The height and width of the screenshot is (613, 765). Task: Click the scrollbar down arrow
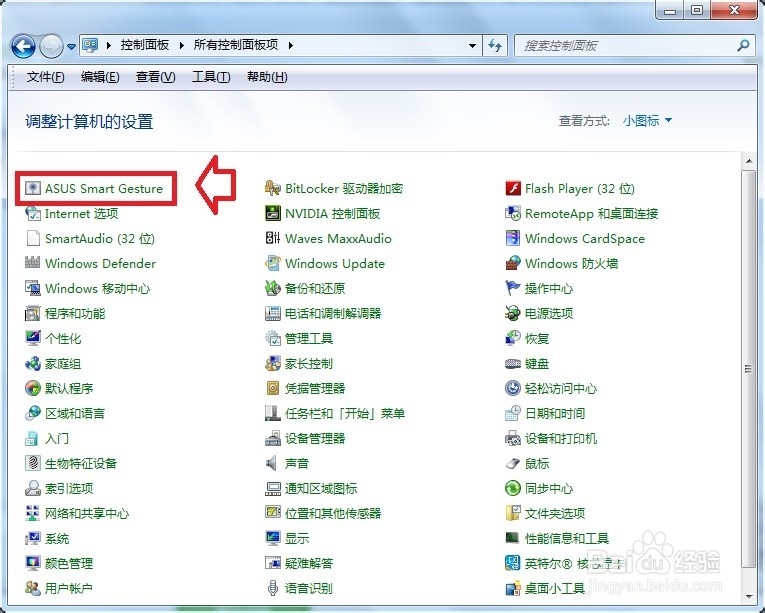pos(749,596)
